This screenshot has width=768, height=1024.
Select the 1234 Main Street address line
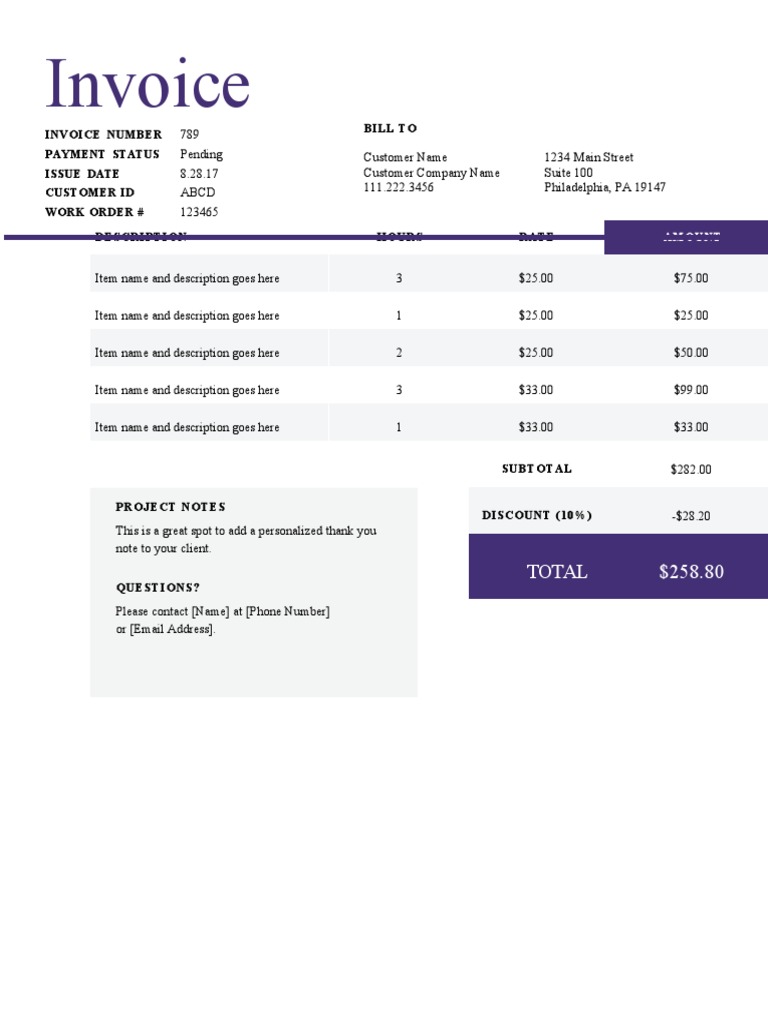[588, 157]
